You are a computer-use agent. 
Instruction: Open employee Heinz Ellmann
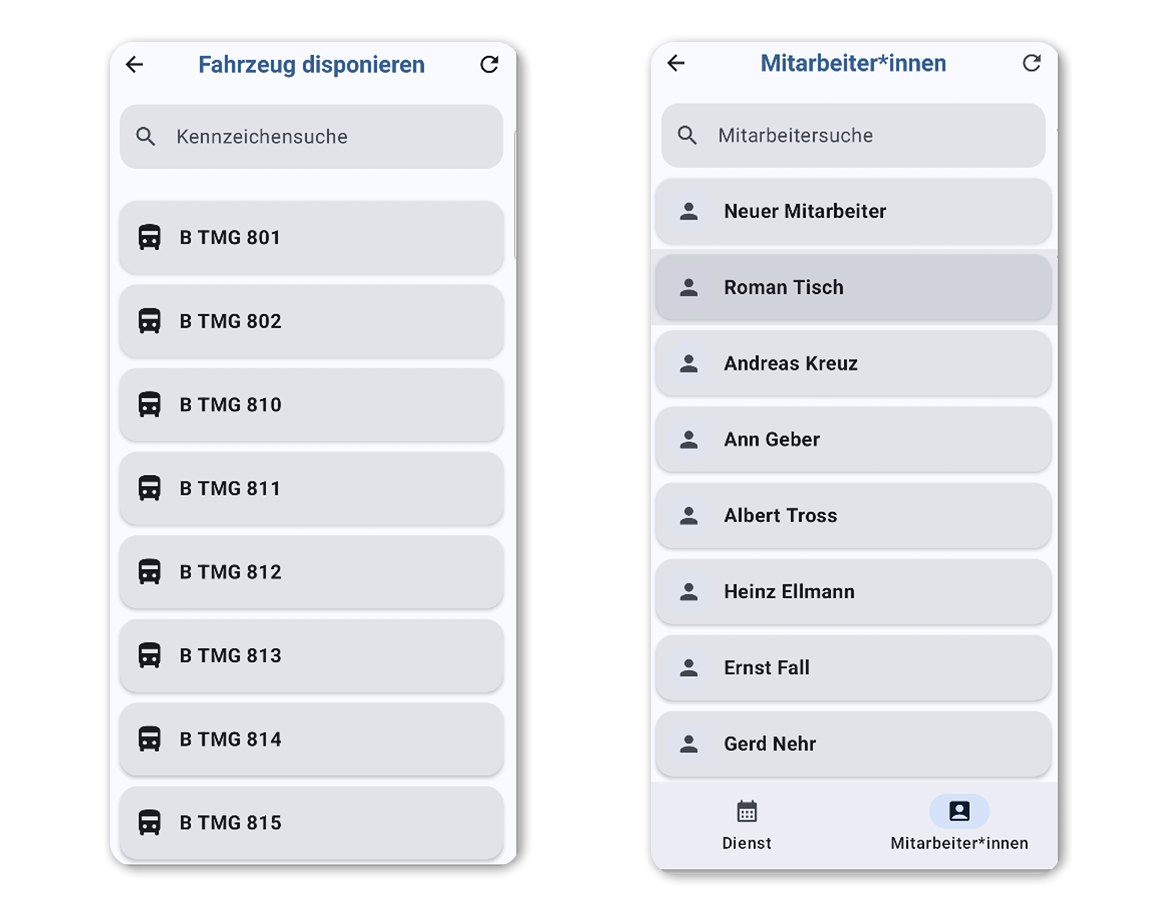pyautogui.click(x=853, y=591)
